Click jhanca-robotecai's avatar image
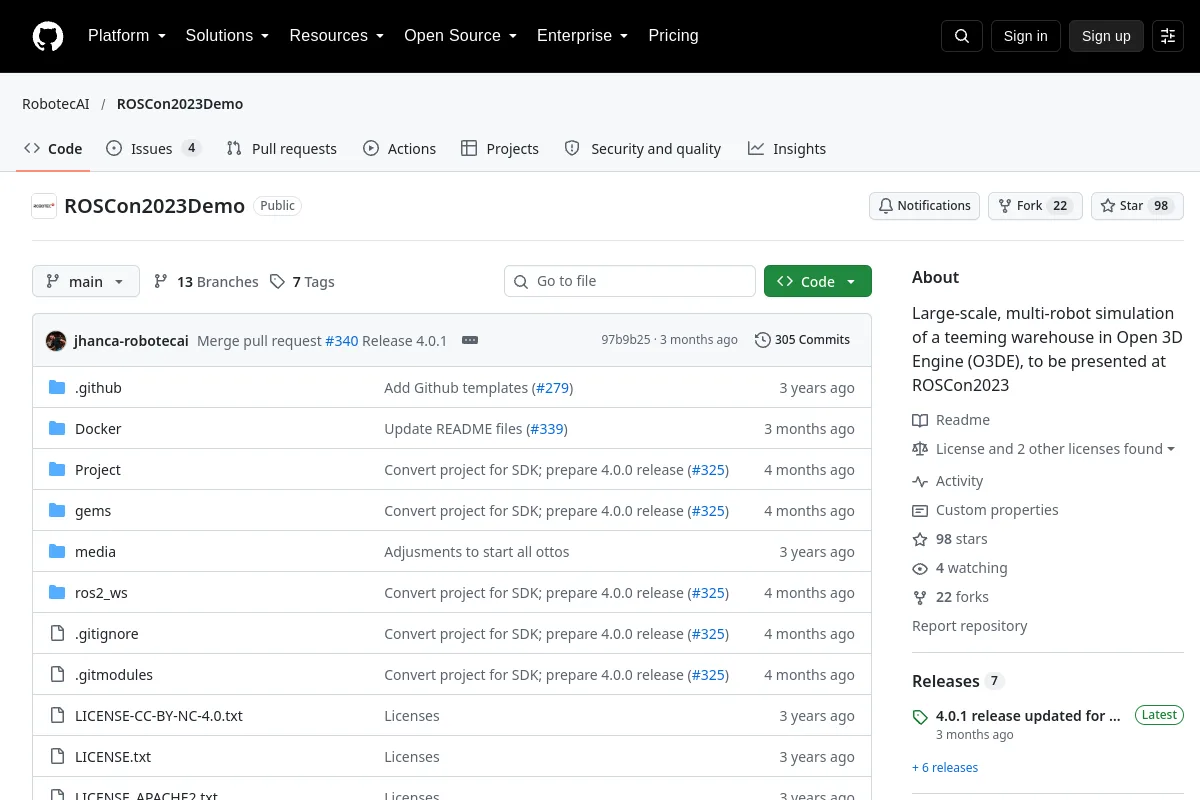 coord(56,340)
